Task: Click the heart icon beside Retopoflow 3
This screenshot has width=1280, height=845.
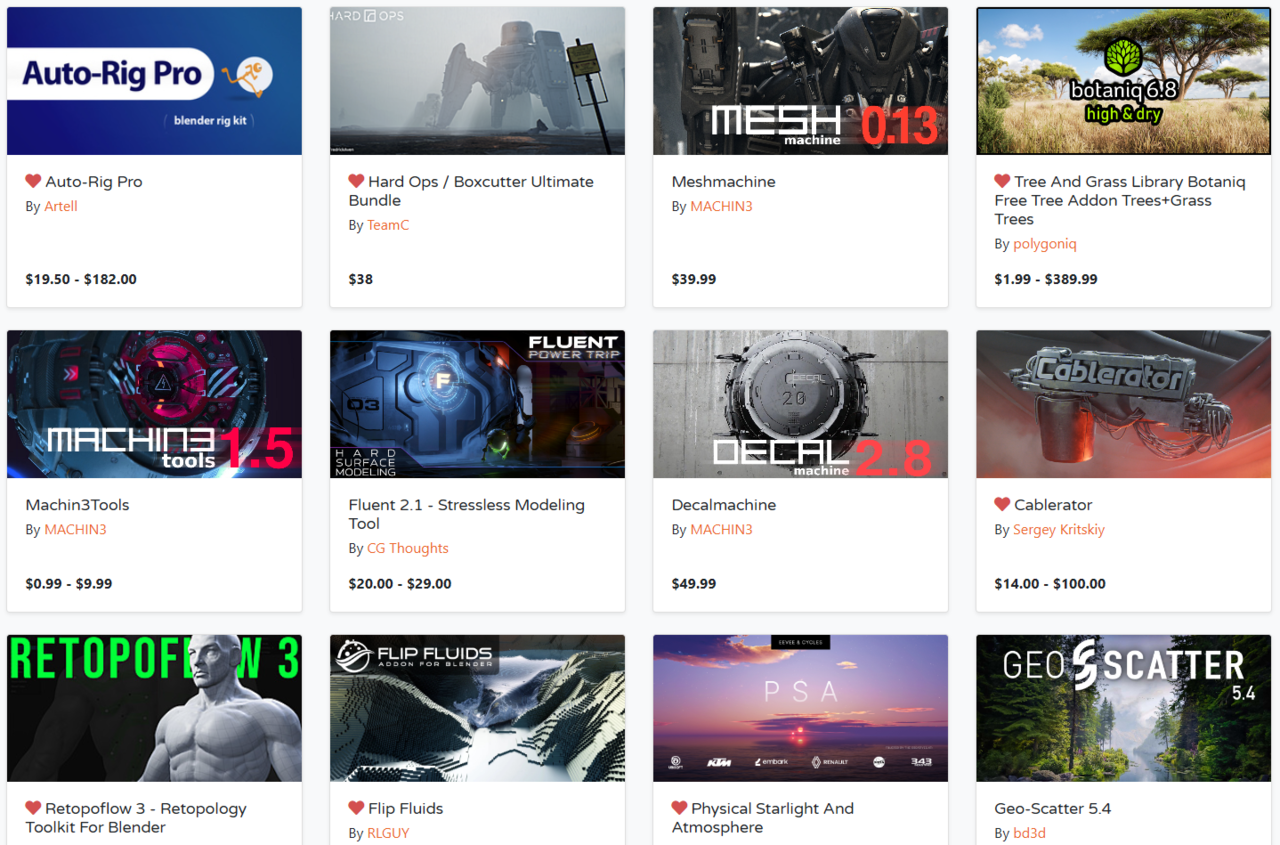Action: coord(33,808)
